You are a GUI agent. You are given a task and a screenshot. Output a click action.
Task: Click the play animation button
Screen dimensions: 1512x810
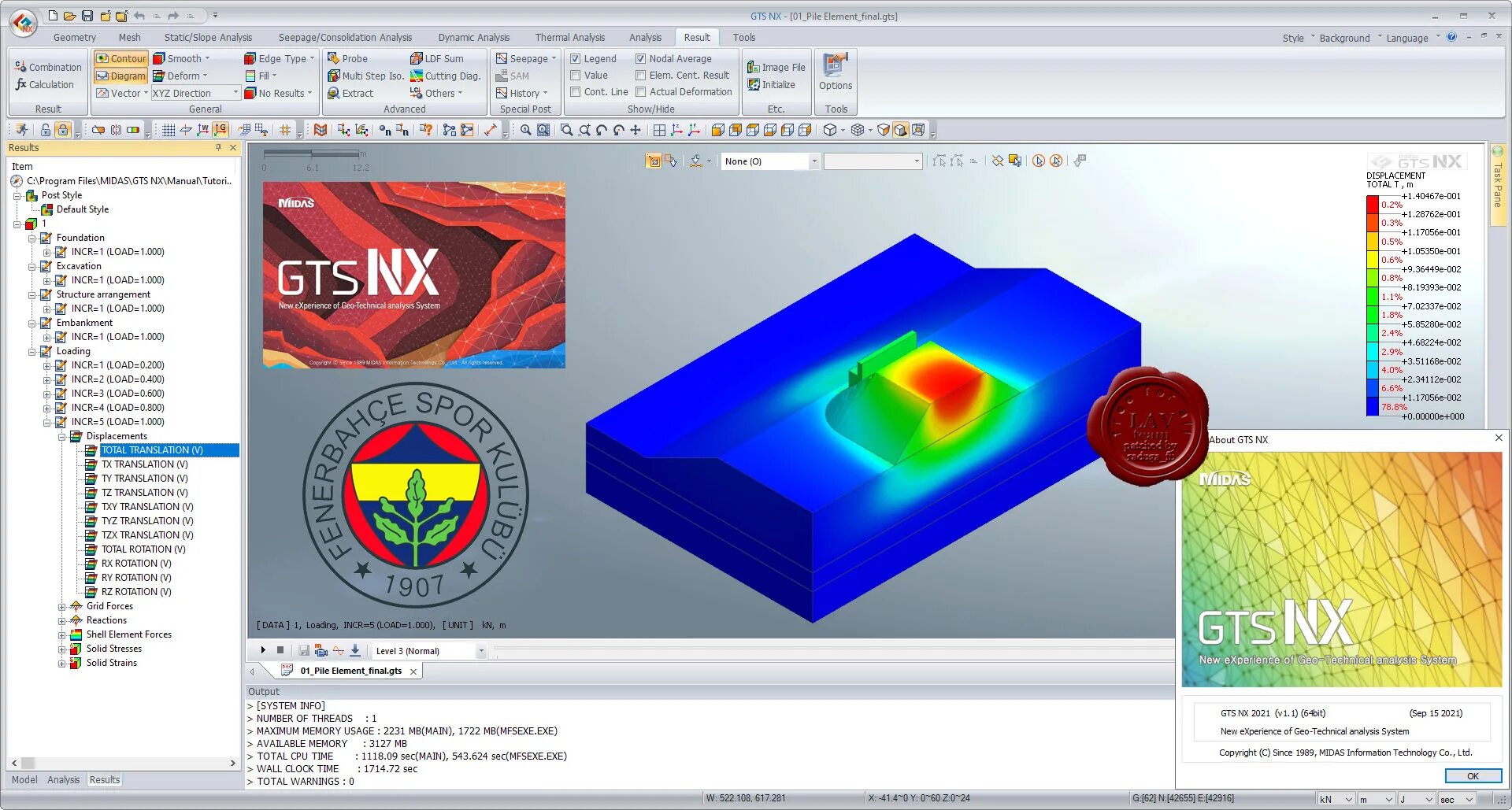[x=263, y=650]
